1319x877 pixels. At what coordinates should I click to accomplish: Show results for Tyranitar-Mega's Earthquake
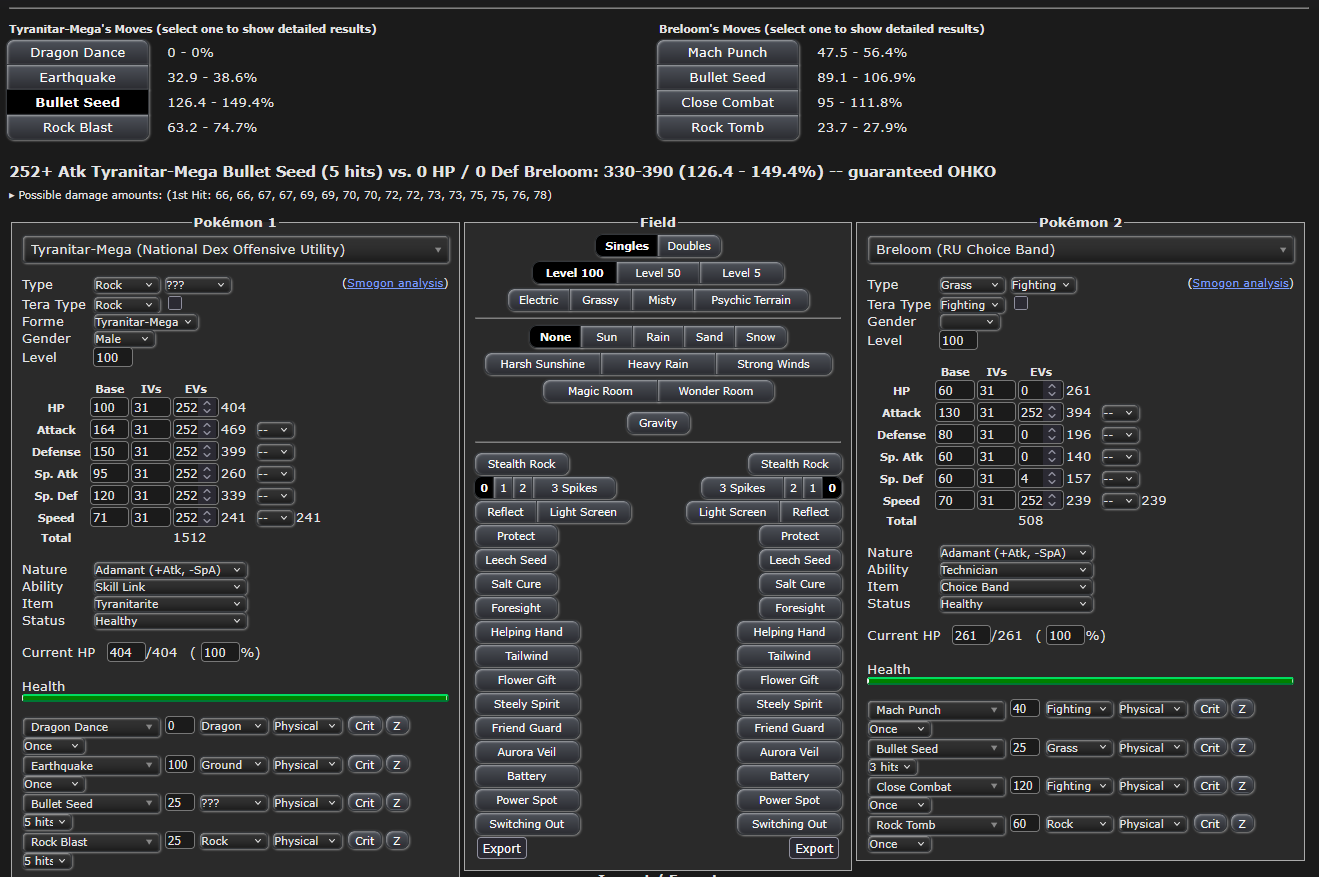tap(78, 78)
